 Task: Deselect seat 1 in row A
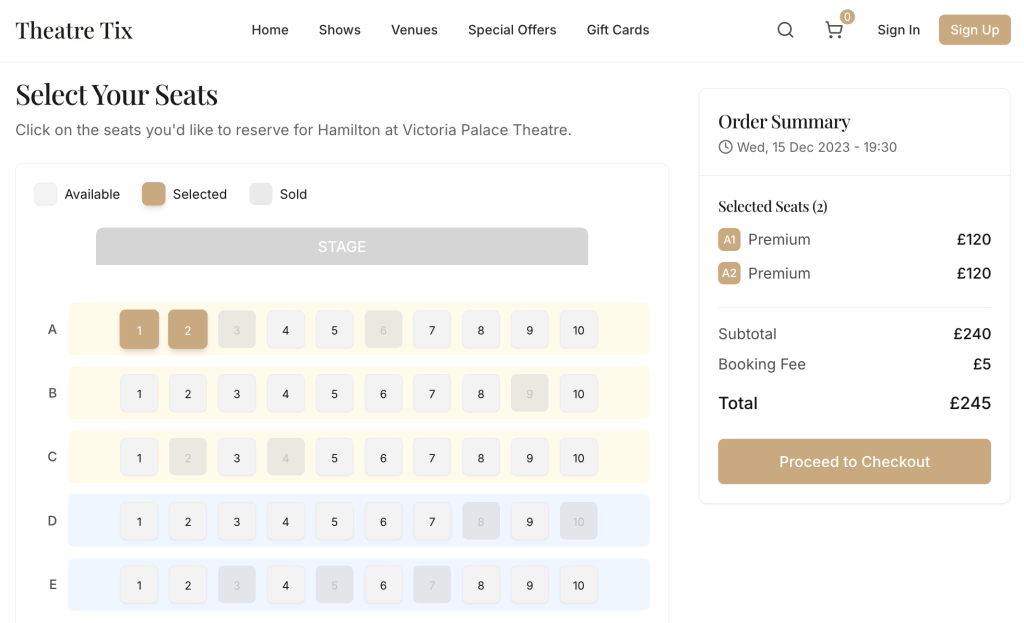coord(139,330)
